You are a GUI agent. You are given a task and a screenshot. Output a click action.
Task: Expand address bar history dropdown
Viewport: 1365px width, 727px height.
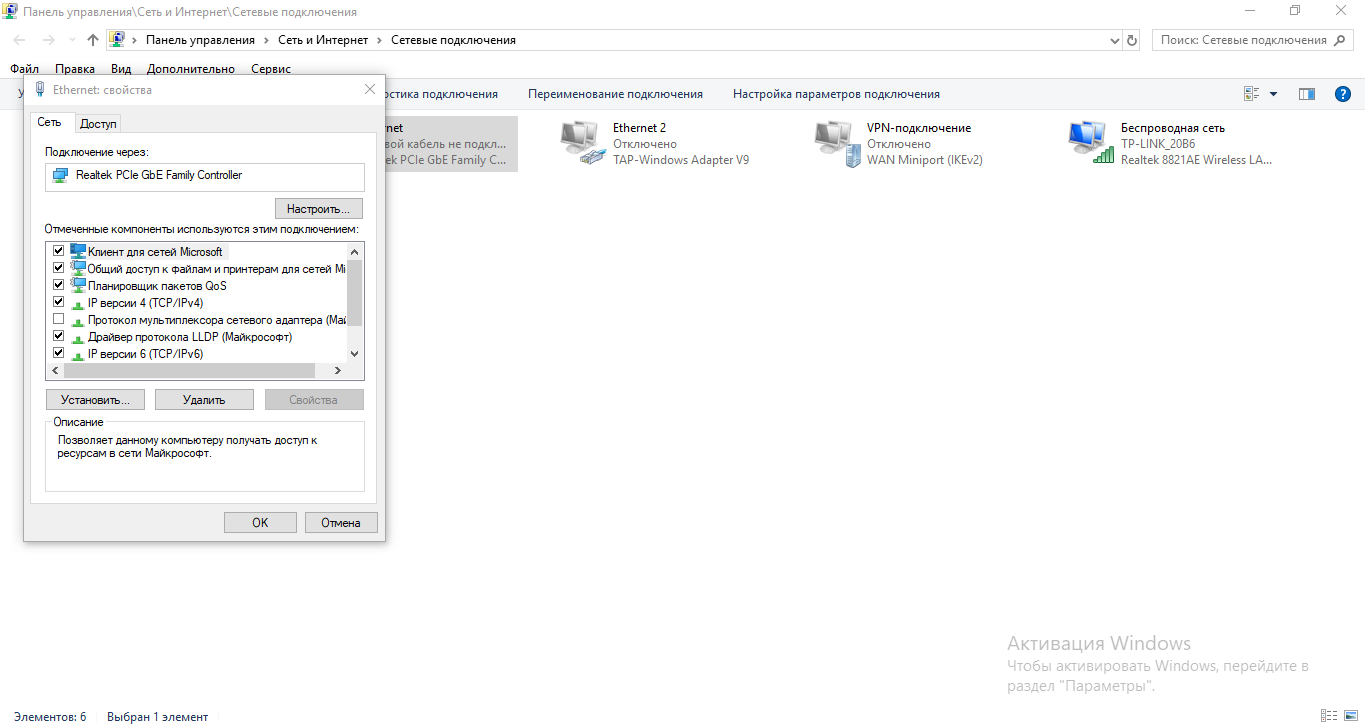click(x=1116, y=40)
